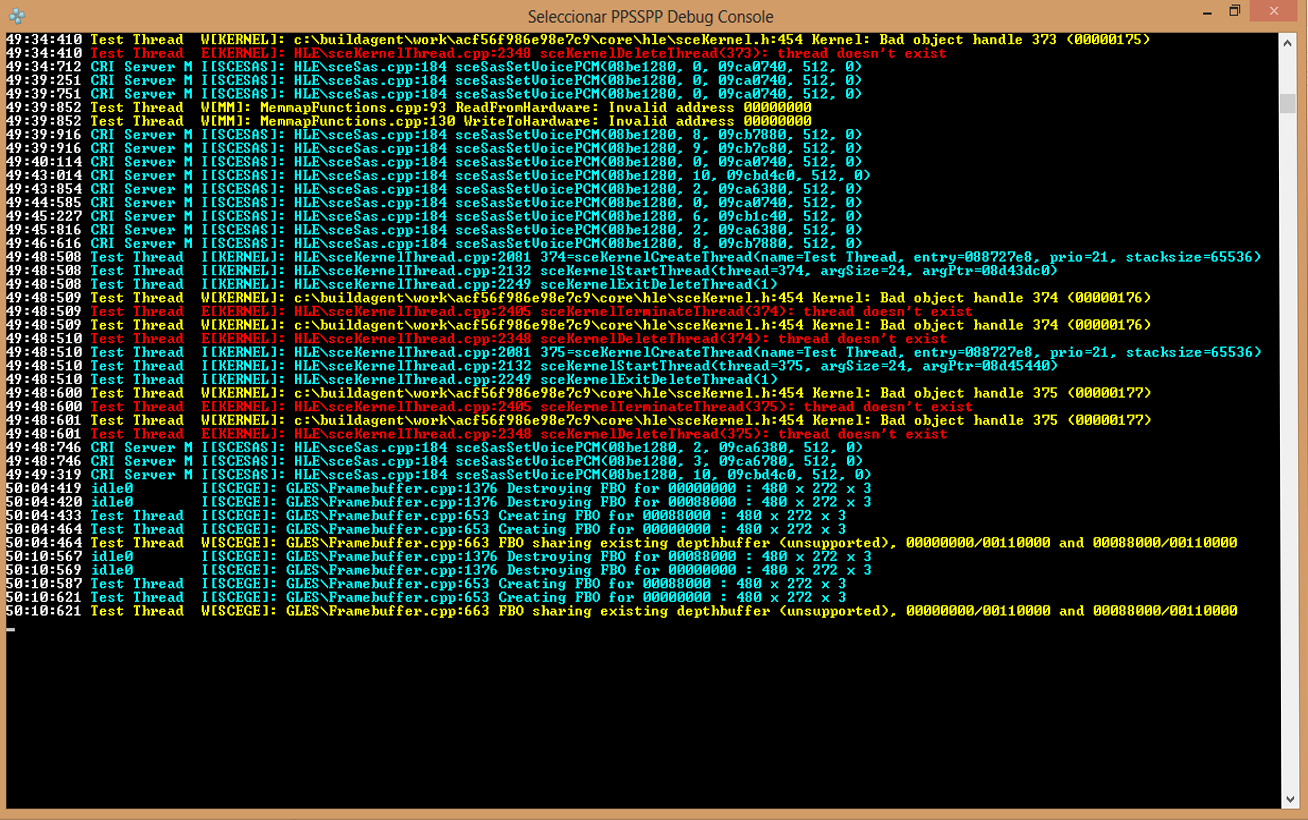Viewport: 1308px width, 820px height.
Task: Restore down the PPSSPP Debug Console window
Action: click(1234, 11)
